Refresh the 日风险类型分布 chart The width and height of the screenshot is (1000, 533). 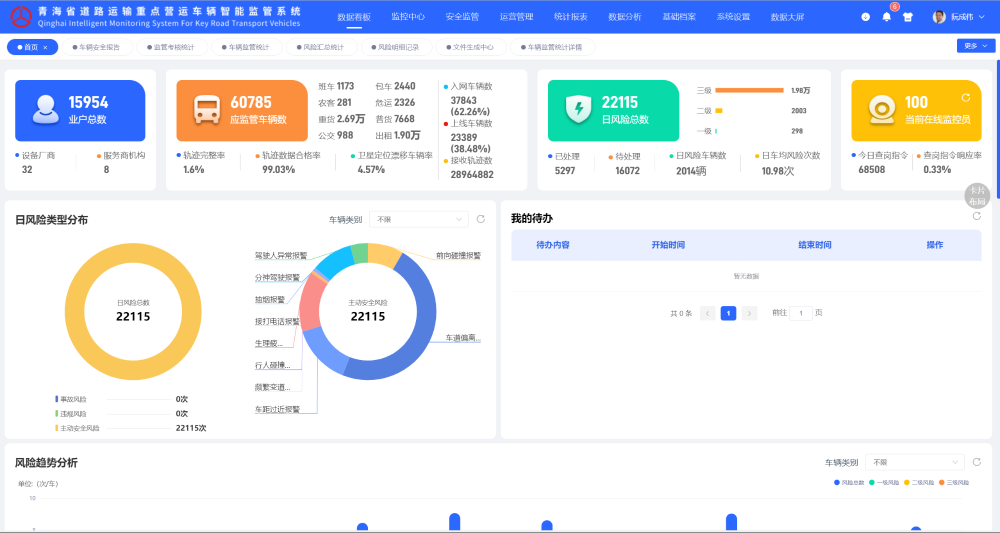point(480,219)
